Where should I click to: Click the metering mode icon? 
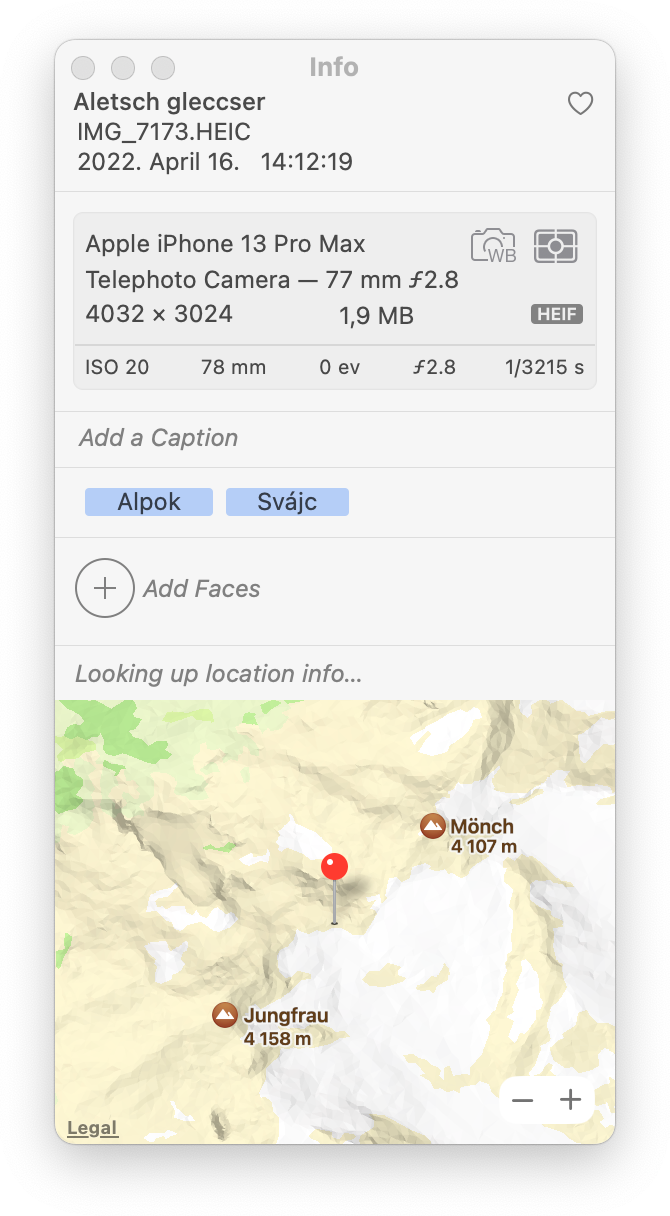click(x=556, y=246)
